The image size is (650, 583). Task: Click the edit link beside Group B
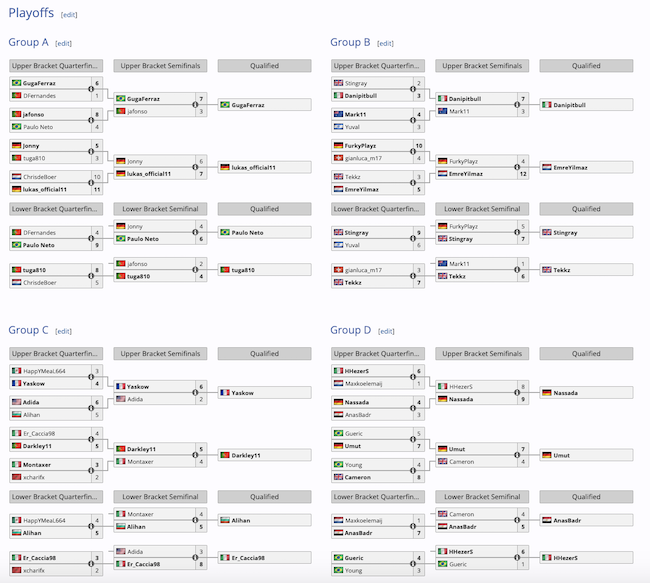[386, 44]
